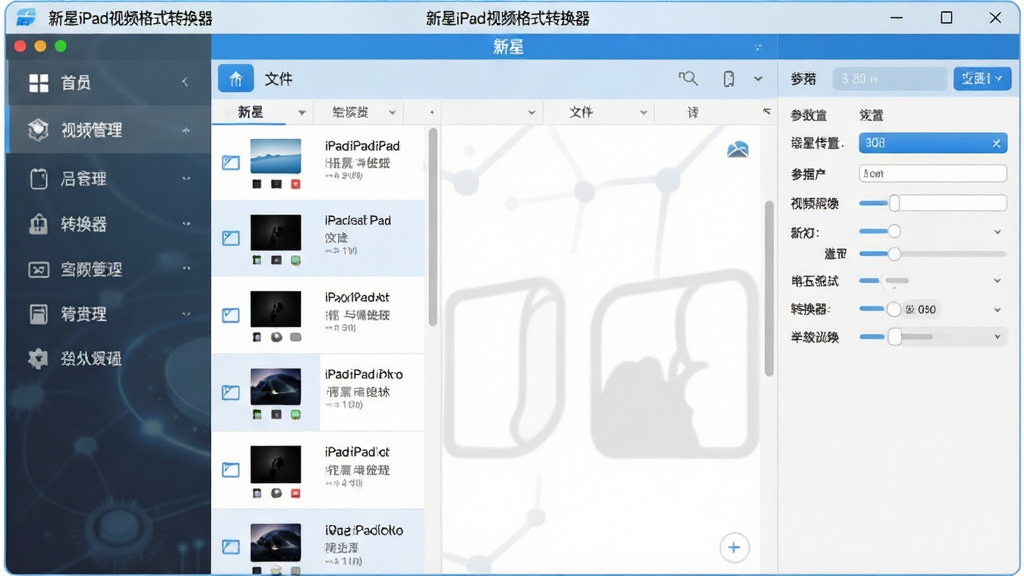
Task: Click the clipboard icon beside 吕管理
Action: [x=39, y=178]
